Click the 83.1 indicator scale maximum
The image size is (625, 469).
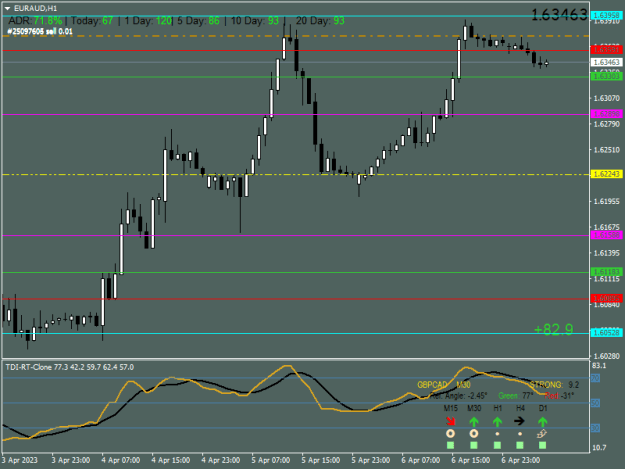click(599, 366)
